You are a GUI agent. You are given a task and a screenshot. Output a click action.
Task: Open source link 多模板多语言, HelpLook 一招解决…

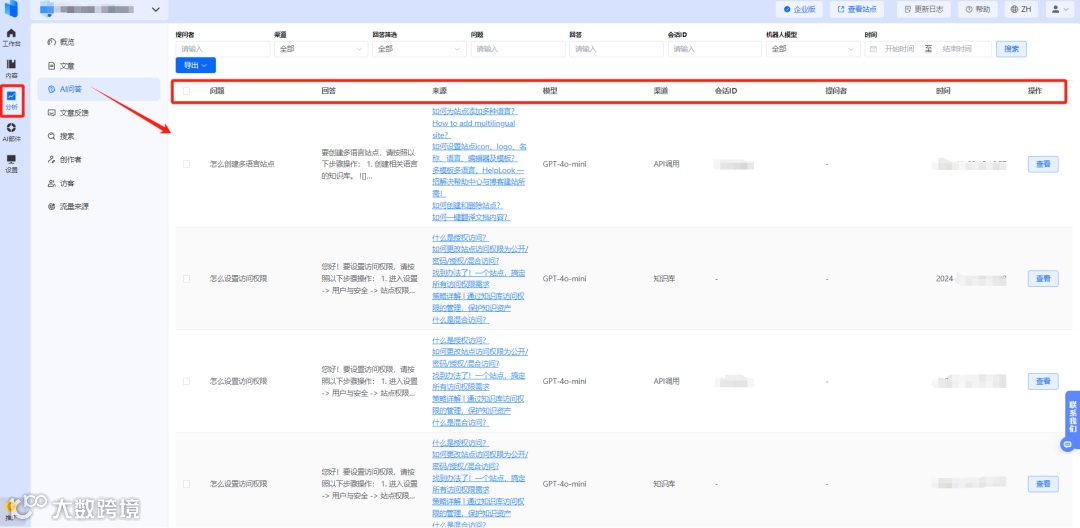479,182
